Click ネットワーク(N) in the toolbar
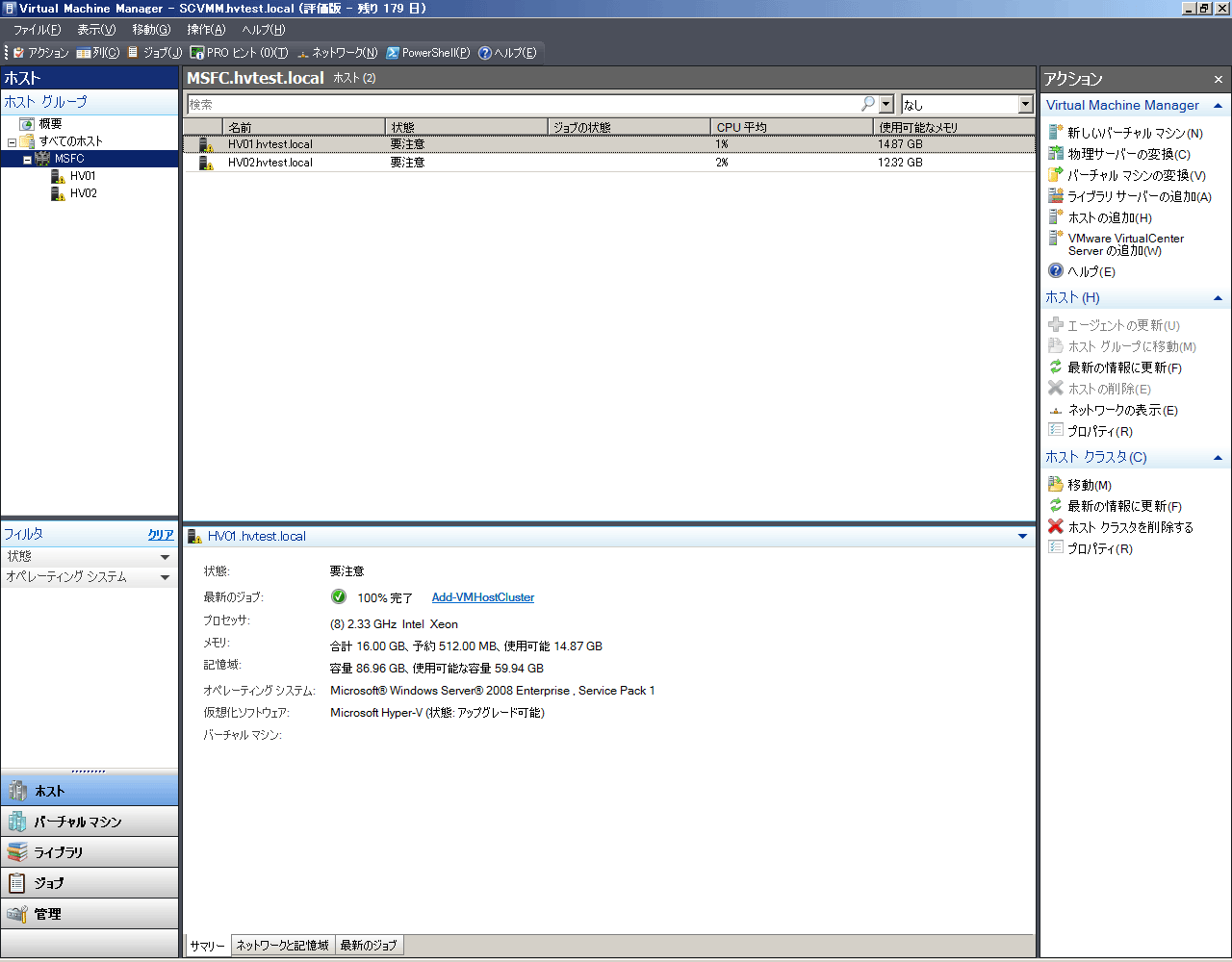Viewport: 1232px width, 962px height. [337, 53]
